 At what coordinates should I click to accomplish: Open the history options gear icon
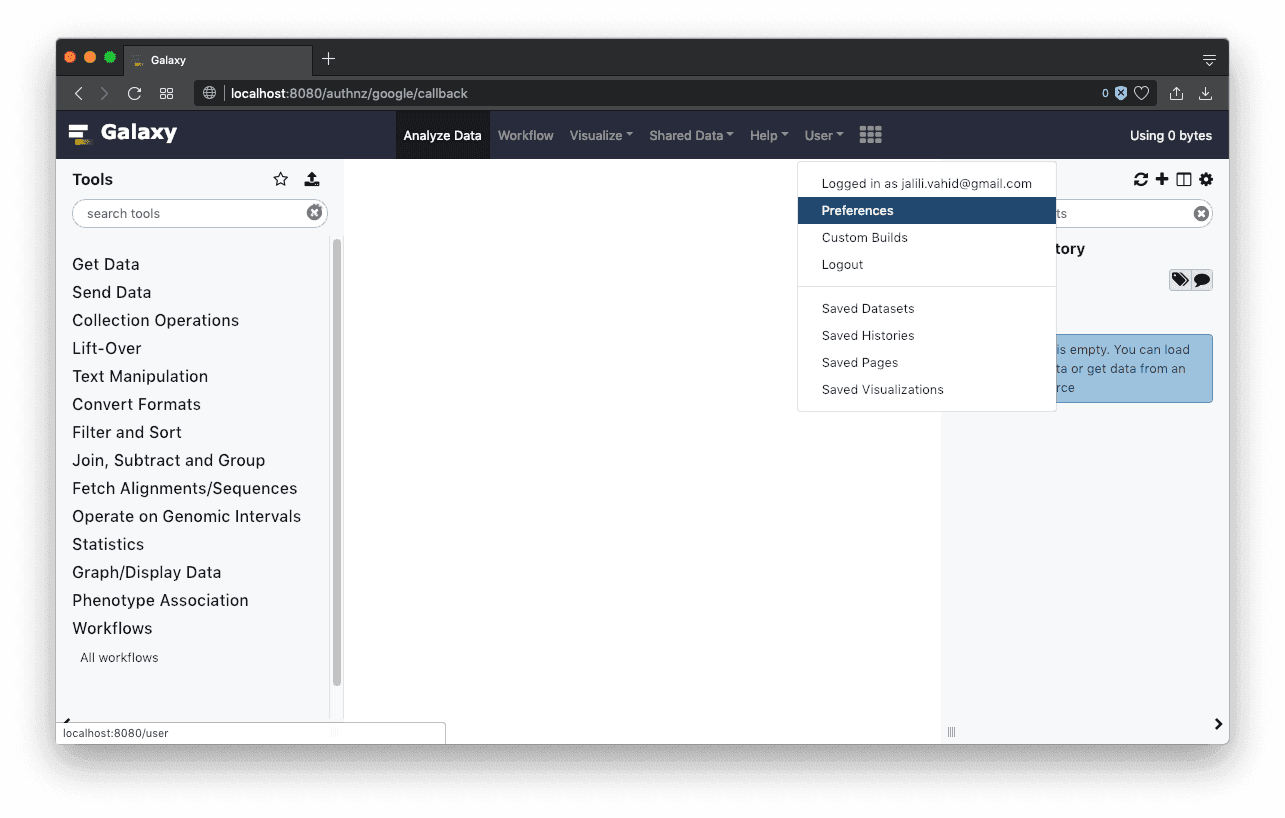pyautogui.click(x=1206, y=179)
